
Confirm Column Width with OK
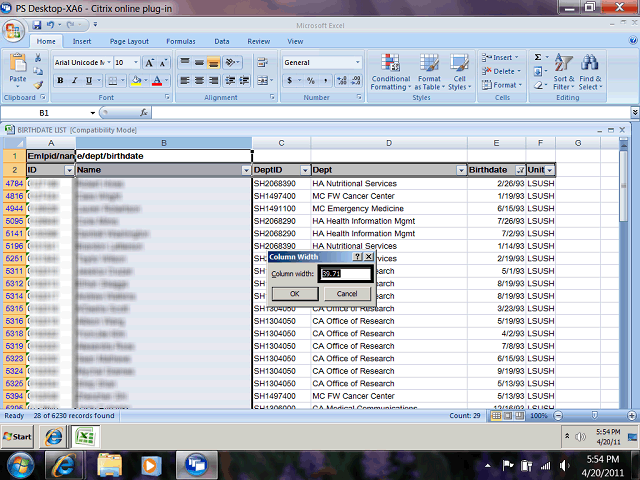point(295,294)
